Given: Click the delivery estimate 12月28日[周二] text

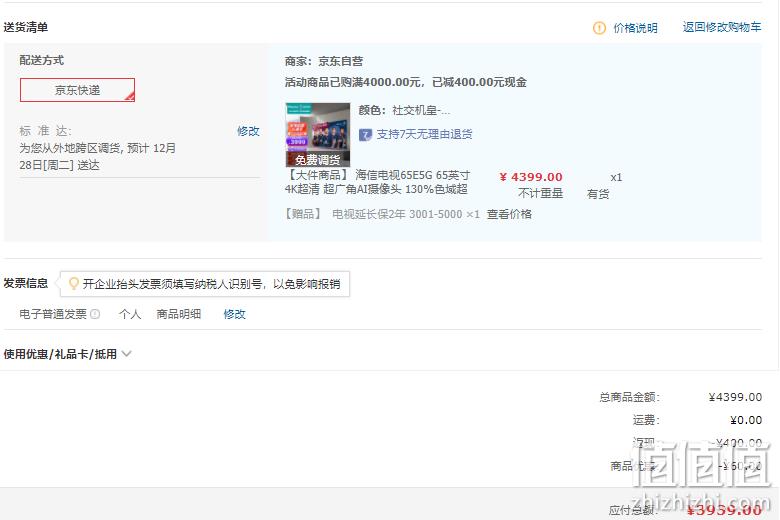Looking at the screenshot, I should coord(97,156).
